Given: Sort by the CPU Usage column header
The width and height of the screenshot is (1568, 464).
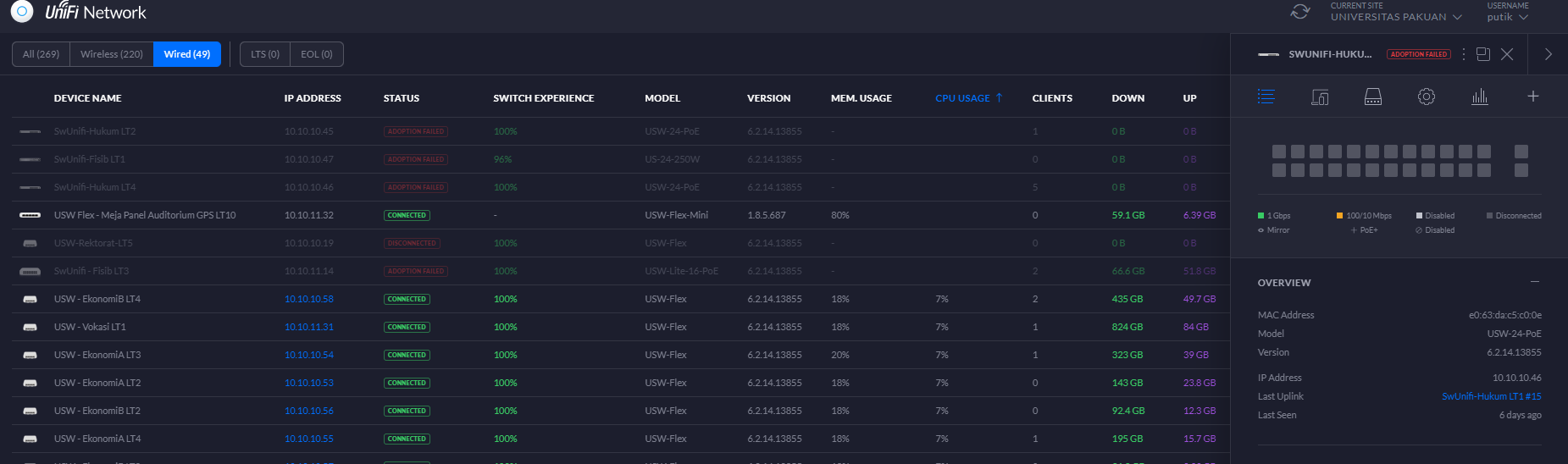Looking at the screenshot, I should pyautogui.click(x=962, y=98).
